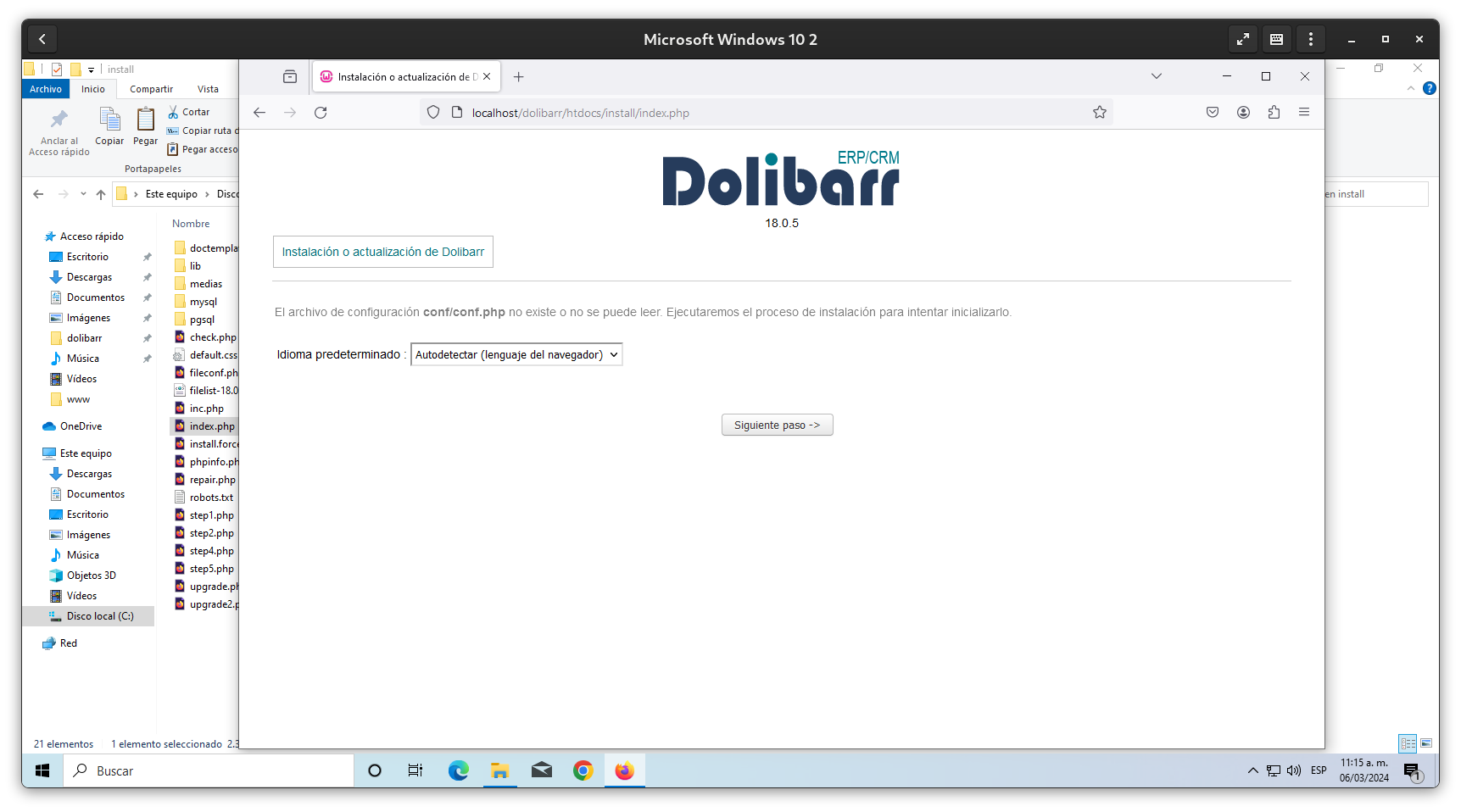
Task: Toggle the VM on-screen keyboard button
Action: [1276, 39]
